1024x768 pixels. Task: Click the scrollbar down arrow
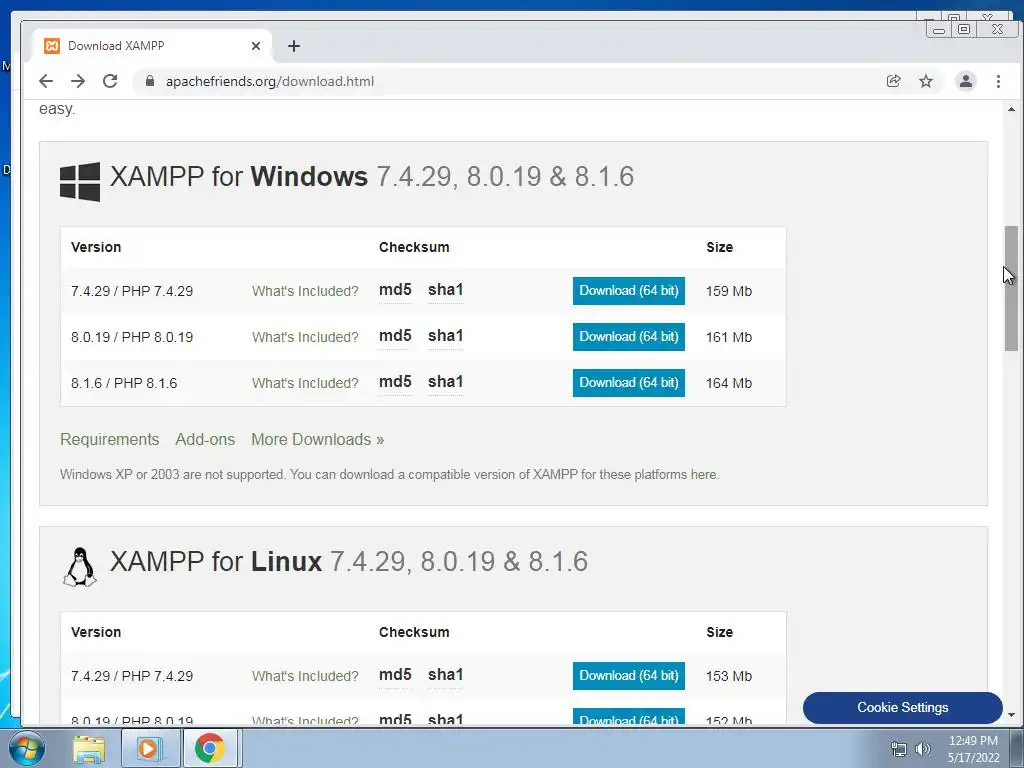coord(1011,715)
